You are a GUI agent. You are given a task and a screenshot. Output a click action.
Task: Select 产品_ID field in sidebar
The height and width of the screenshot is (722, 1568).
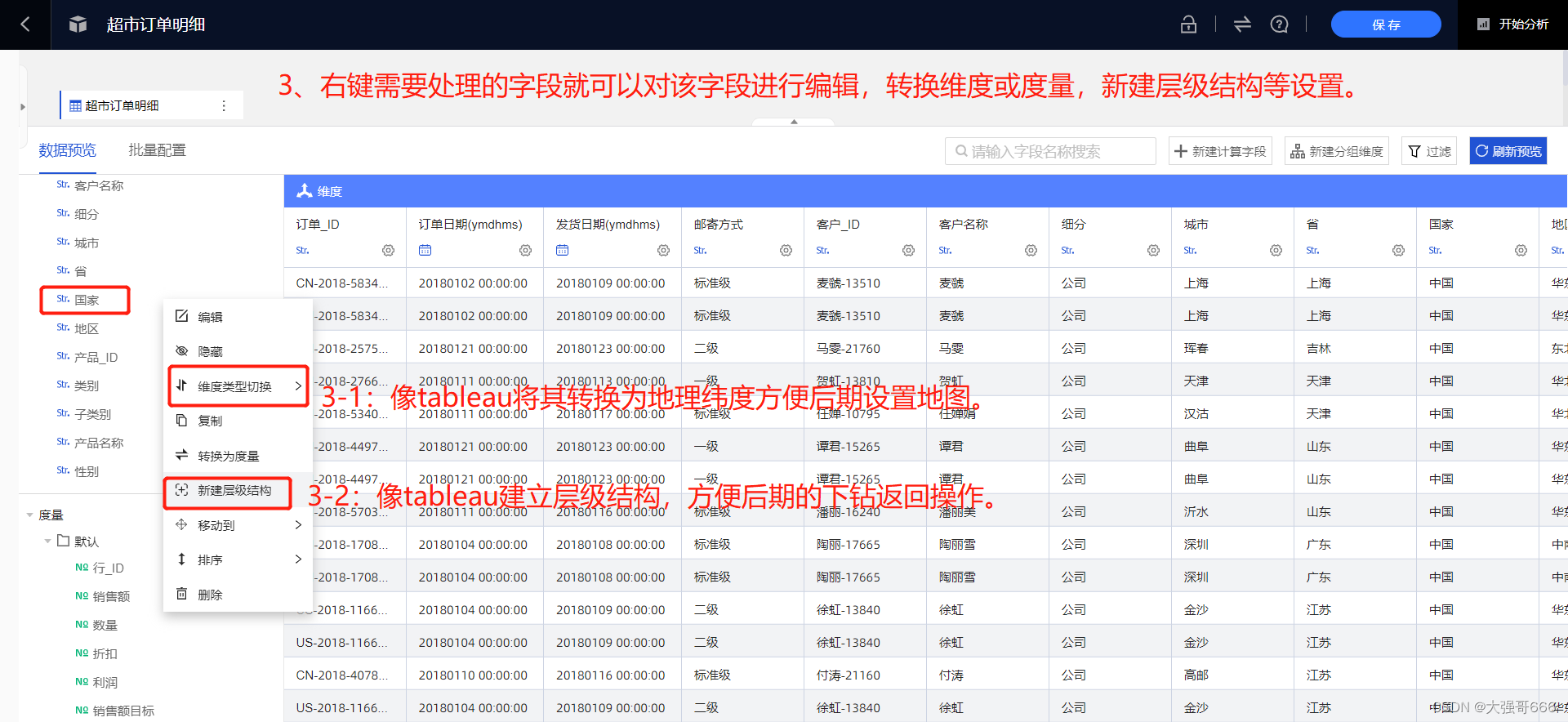[x=96, y=357]
